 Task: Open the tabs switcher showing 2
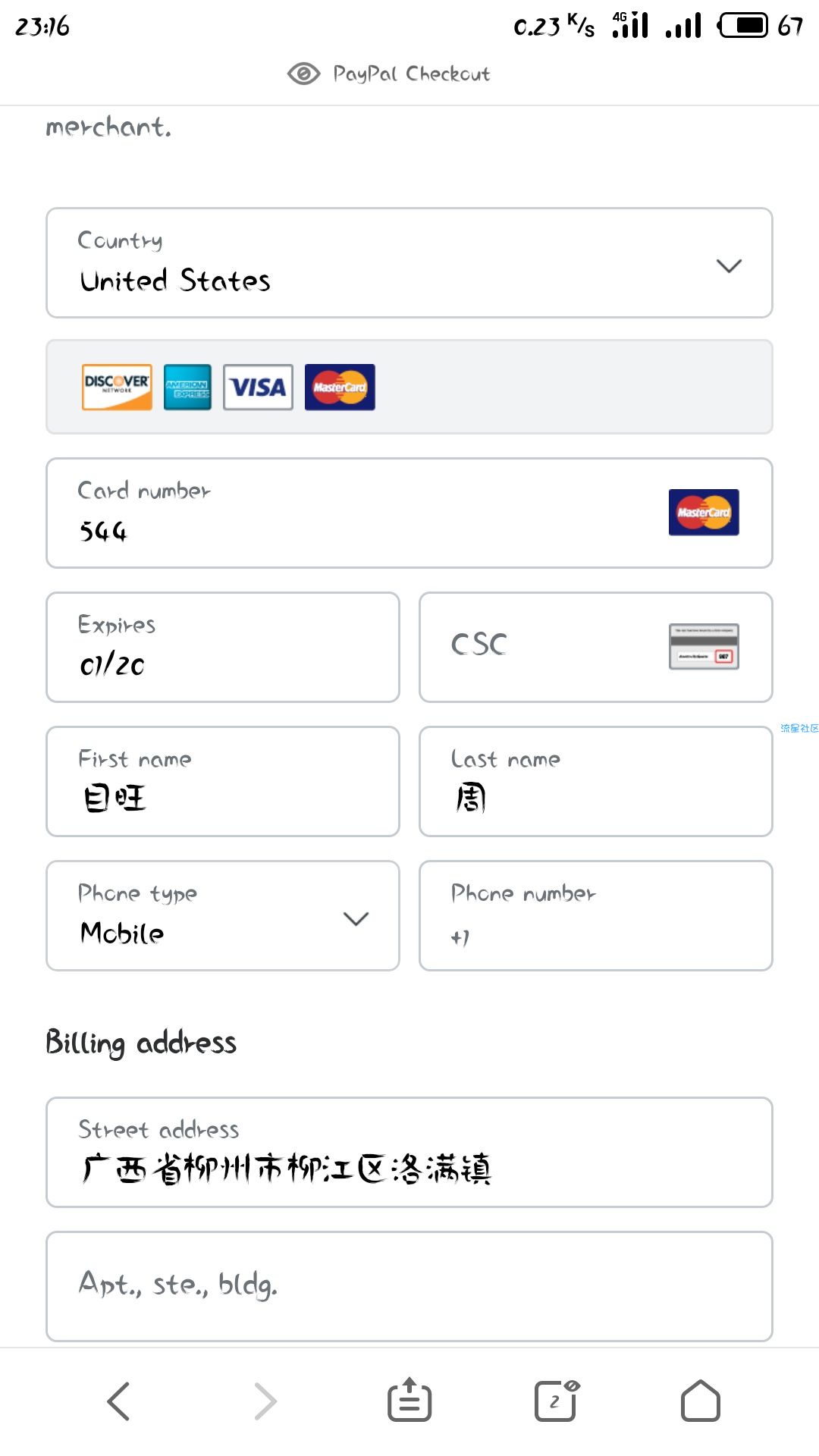click(x=556, y=1400)
